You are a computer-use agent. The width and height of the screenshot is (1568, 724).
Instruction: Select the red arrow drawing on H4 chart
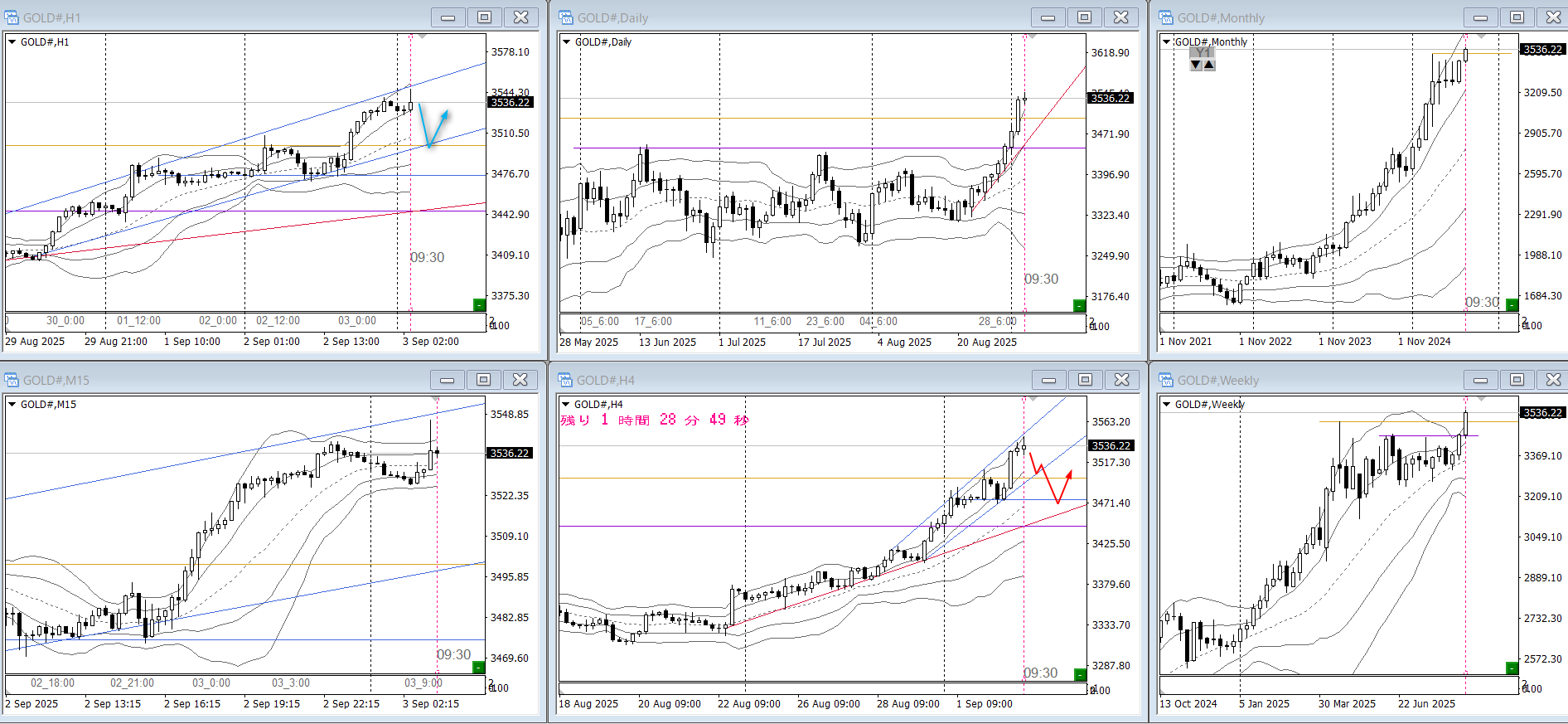(1052, 483)
